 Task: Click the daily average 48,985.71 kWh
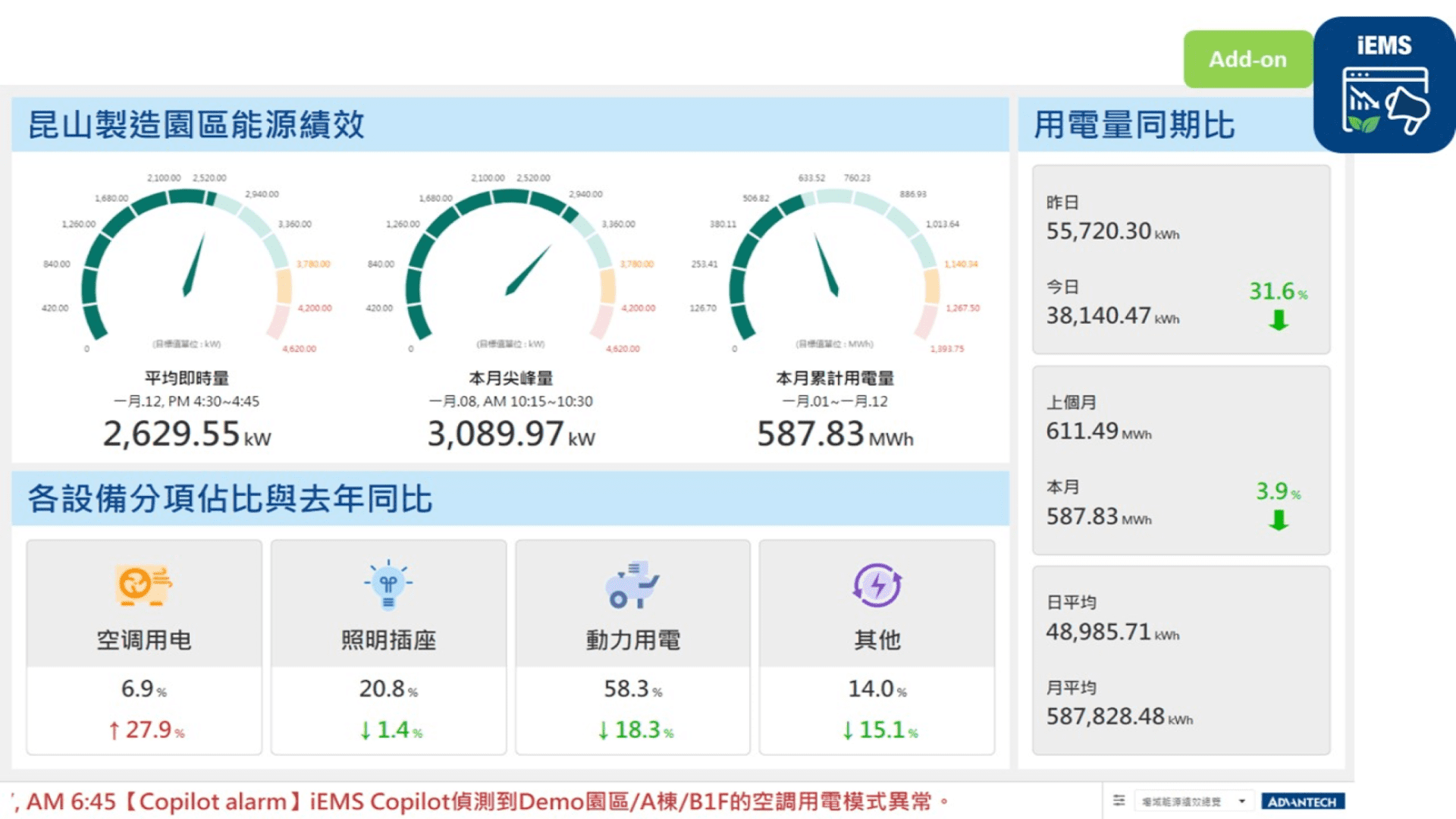(1112, 632)
